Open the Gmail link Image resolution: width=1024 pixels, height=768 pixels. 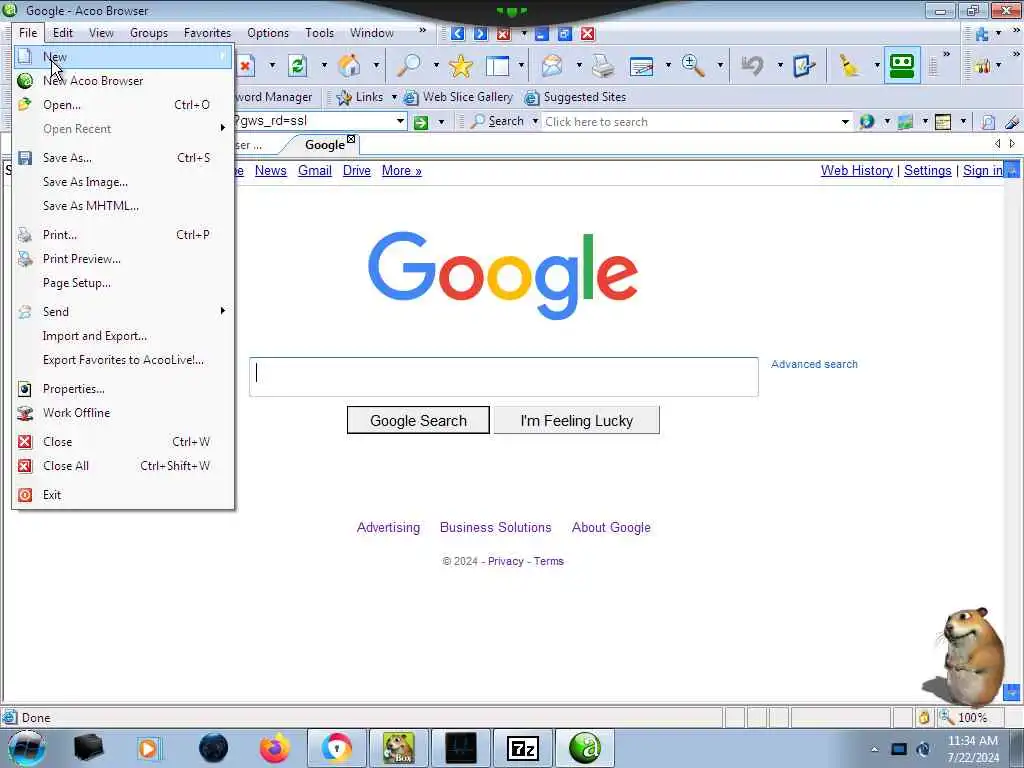point(315,170)
